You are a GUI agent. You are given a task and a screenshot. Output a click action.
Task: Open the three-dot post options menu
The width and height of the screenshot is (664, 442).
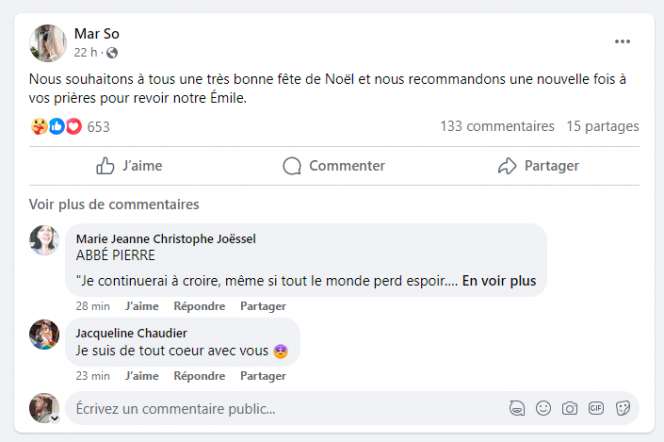pyautogui.click(x=622, y=41)
